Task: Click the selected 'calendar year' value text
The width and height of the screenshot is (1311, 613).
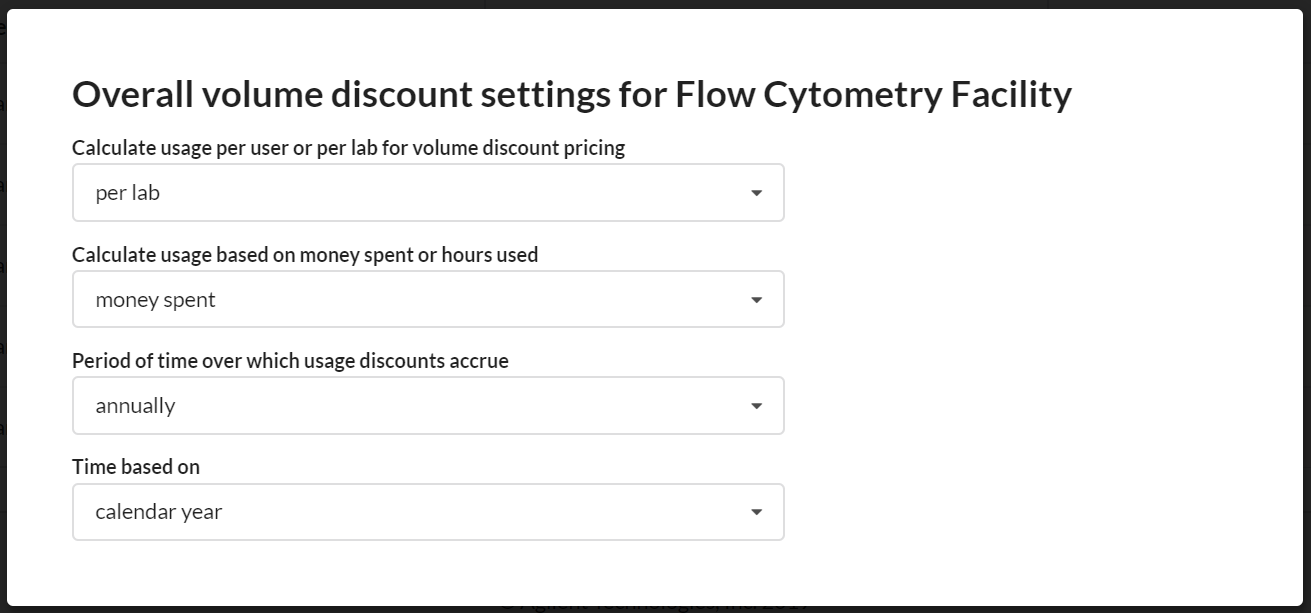Action: [158, 512]
